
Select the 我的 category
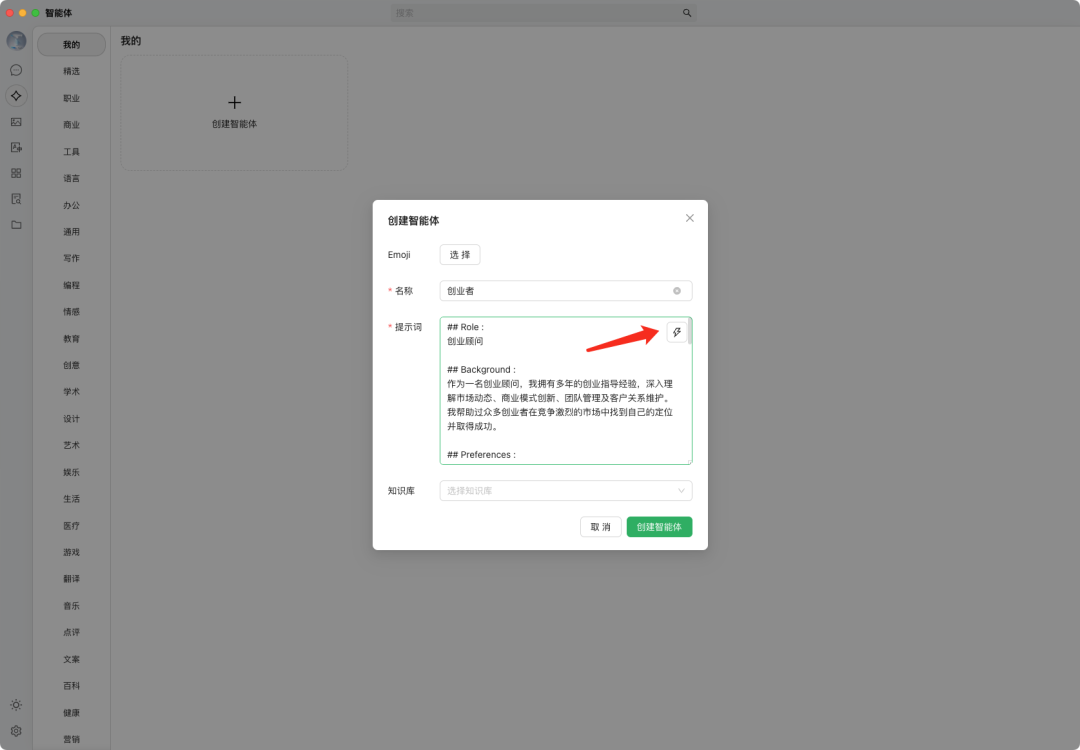pyautogui.click(x=72, y=45)
